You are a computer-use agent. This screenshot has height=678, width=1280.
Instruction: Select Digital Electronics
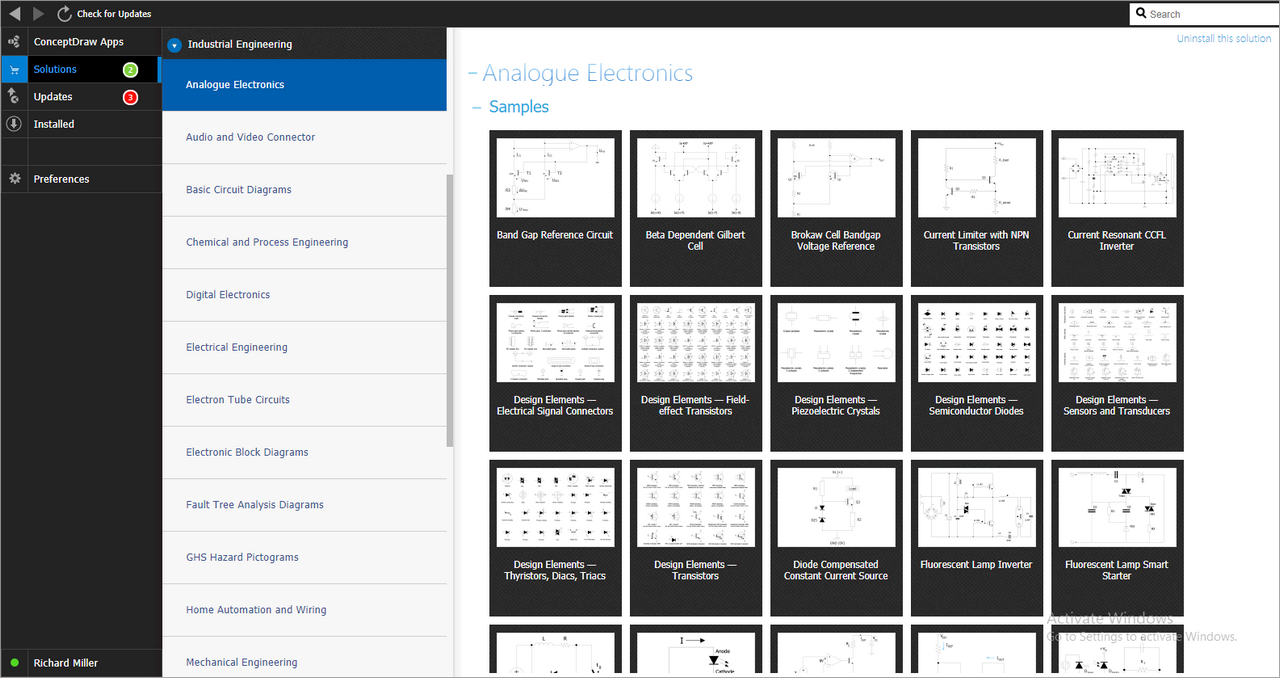pyautogui.click(x=304, y=295)
